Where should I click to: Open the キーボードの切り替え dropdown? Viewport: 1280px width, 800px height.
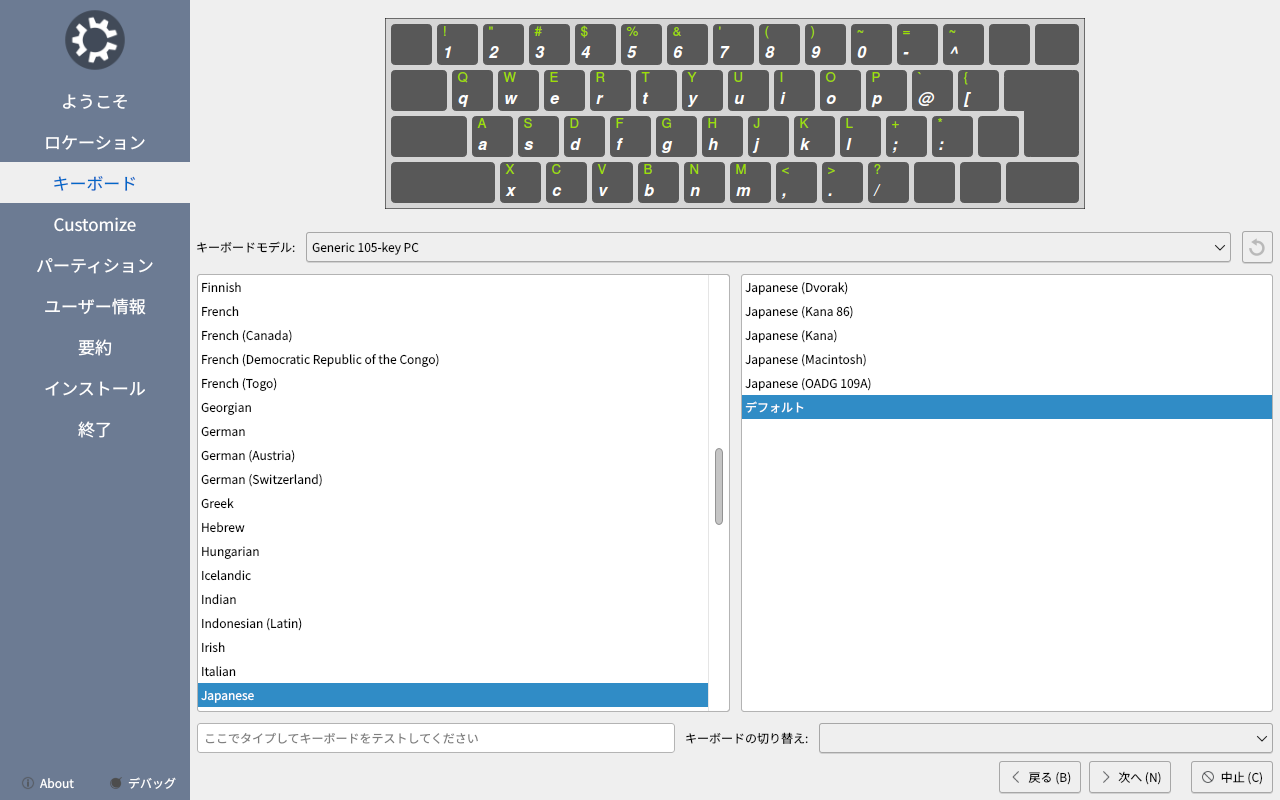click(1046, 738)
